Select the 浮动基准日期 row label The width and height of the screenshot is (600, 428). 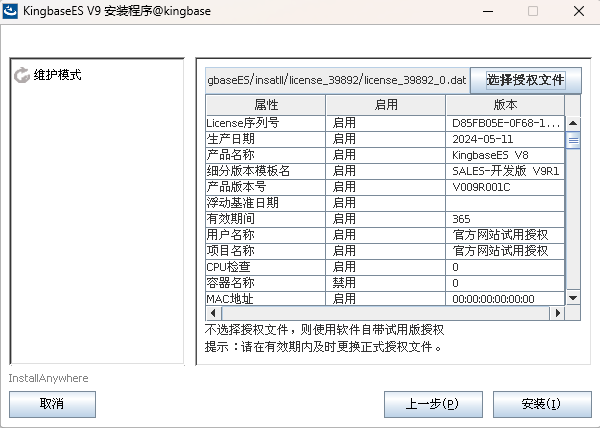pyautogui.click(x=242, y=203)
